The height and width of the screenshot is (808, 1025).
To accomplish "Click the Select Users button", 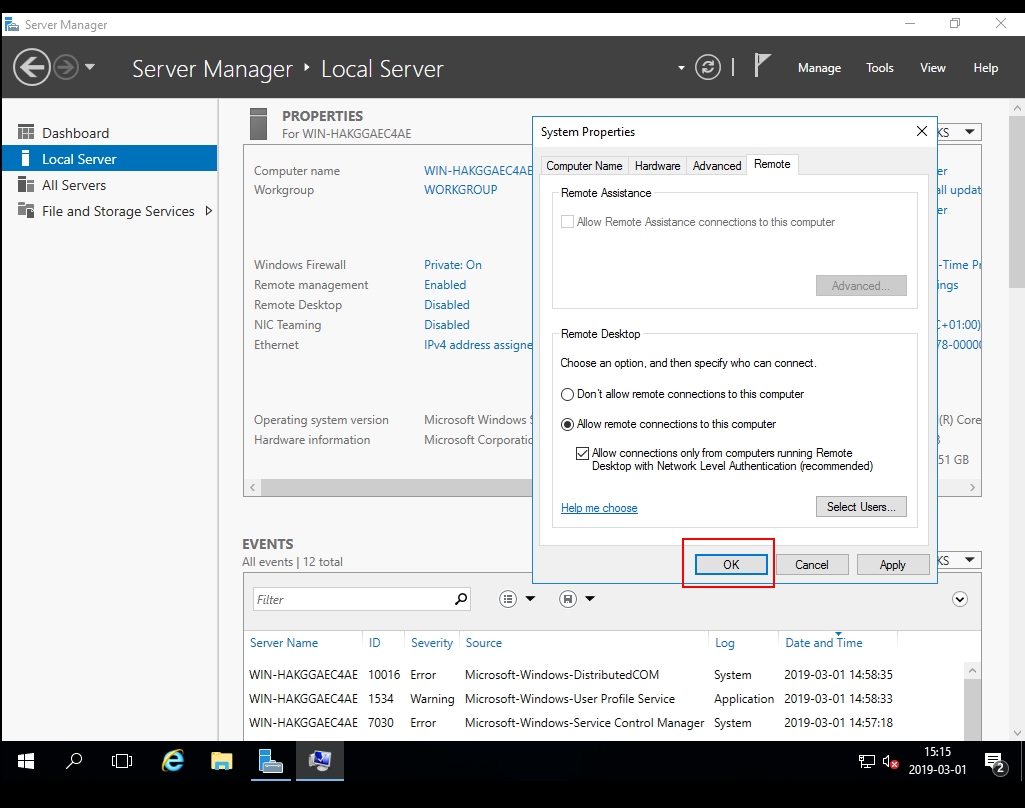I will tap(861, 507).
